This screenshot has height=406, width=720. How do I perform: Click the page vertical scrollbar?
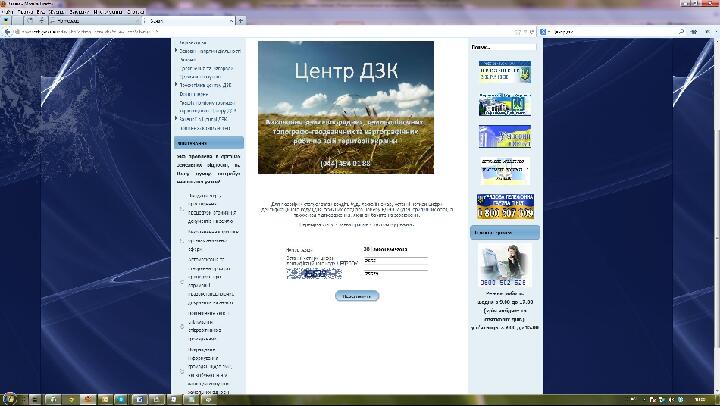tap(716, 216)
